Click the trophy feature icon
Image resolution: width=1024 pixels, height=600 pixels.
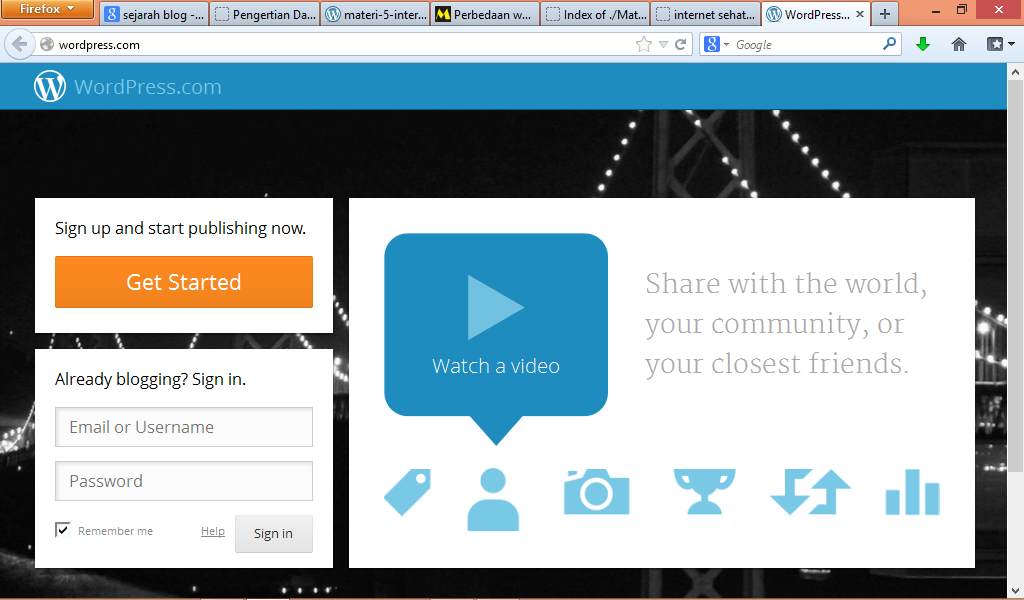point(704,491)
